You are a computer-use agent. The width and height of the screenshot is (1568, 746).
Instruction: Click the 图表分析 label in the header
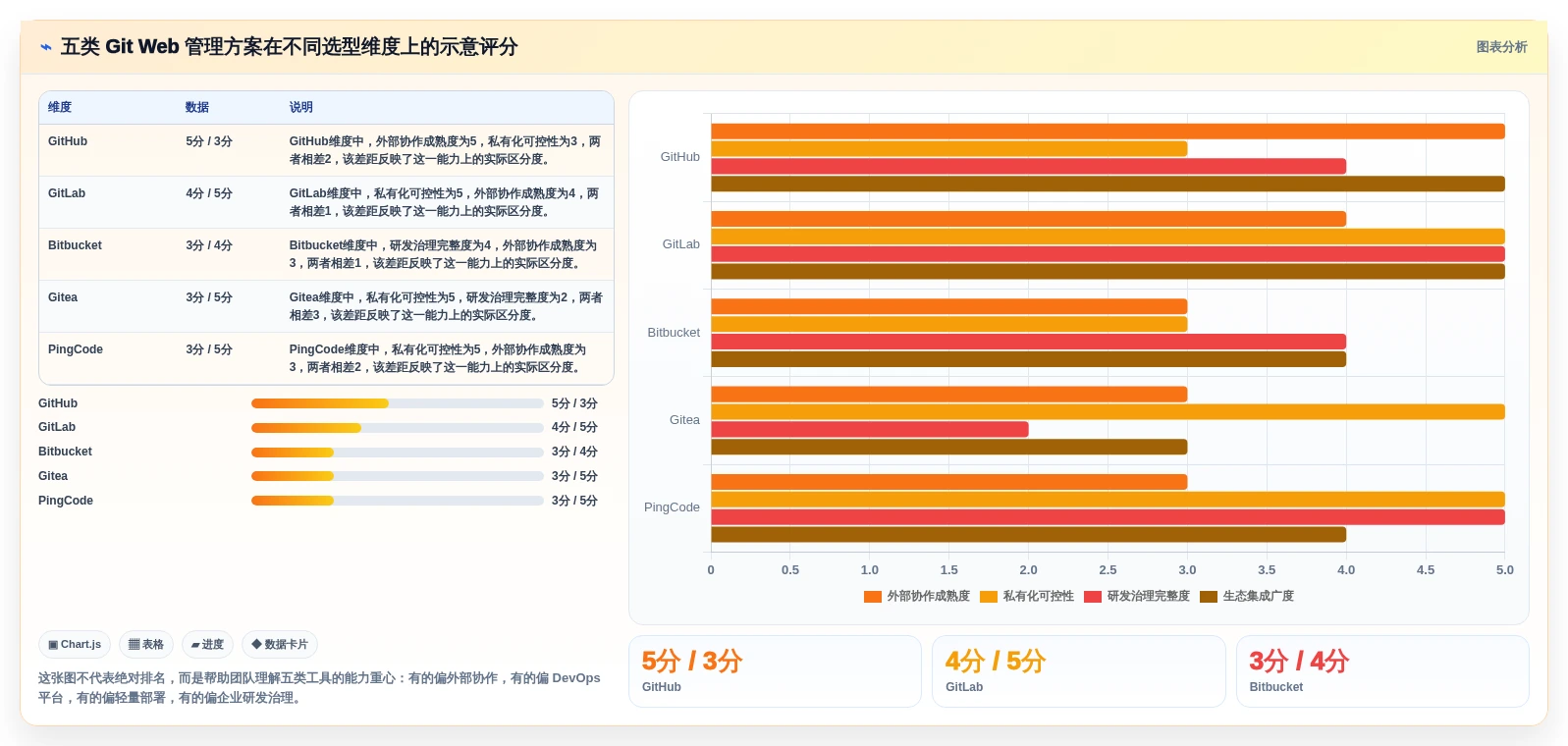1501,47
